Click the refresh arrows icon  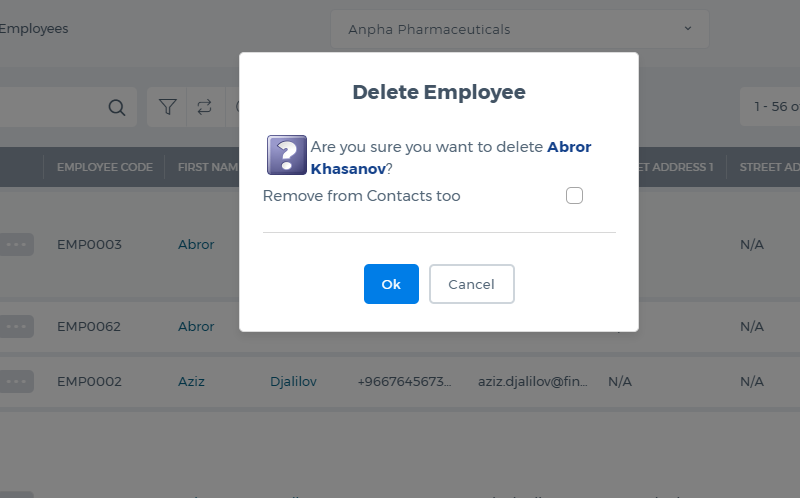tap(205, 107)
